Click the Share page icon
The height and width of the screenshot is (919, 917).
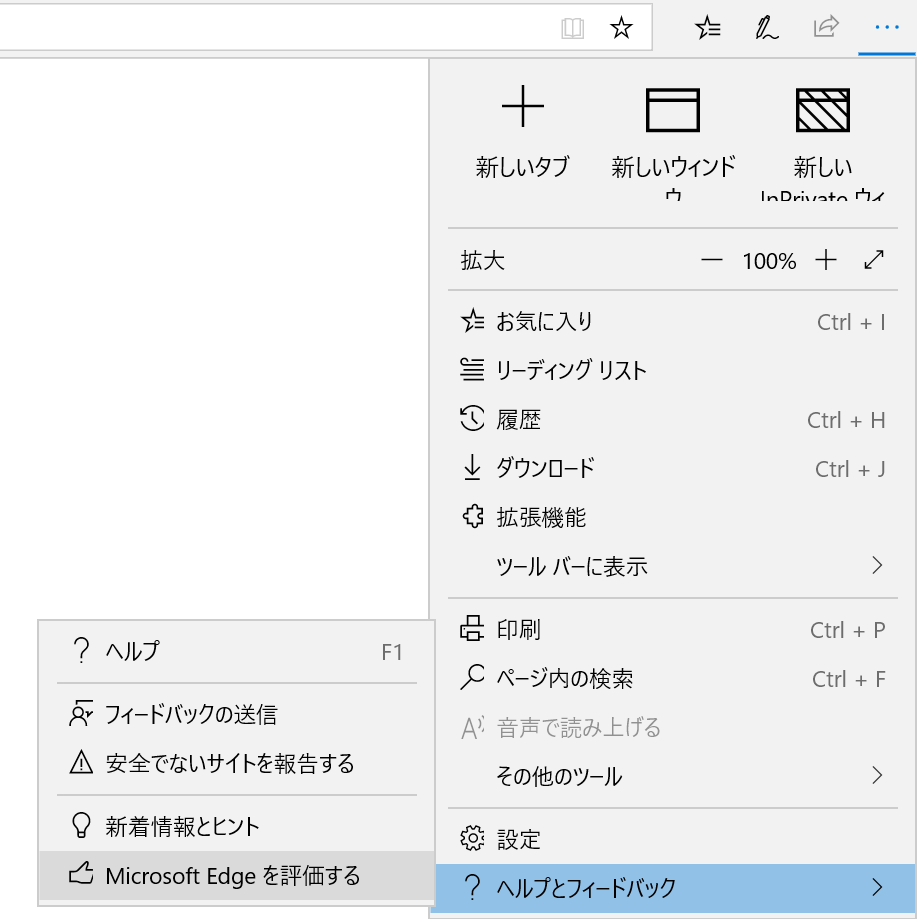pos(826,27)
